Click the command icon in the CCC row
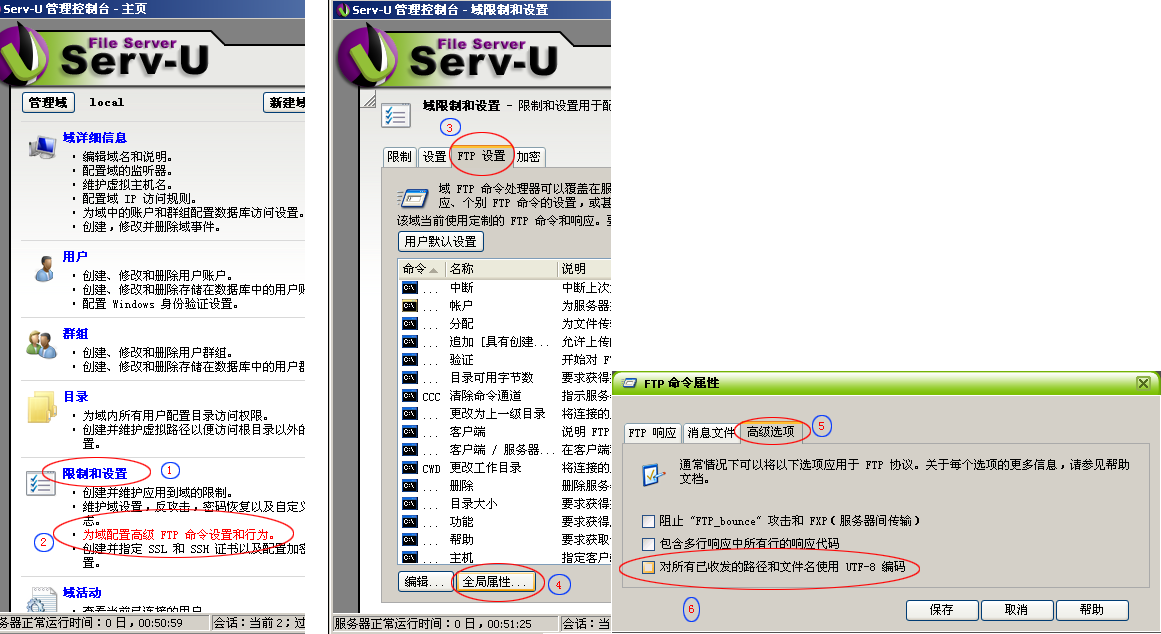Viewport: 1161px width, 634px height. [x=409, y=396]
